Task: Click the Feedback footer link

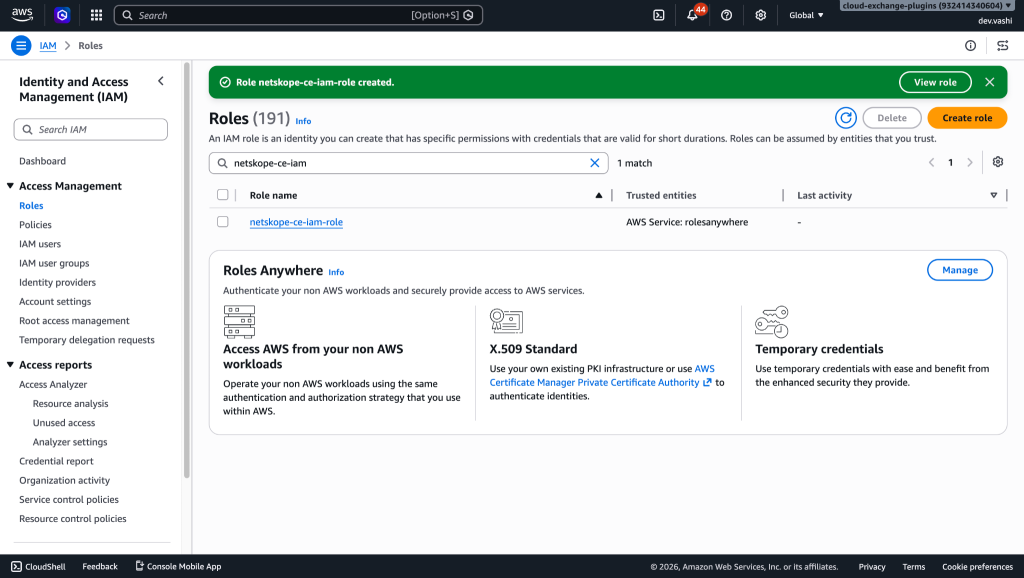Action: pyautogui.click(x=100, y=566)
